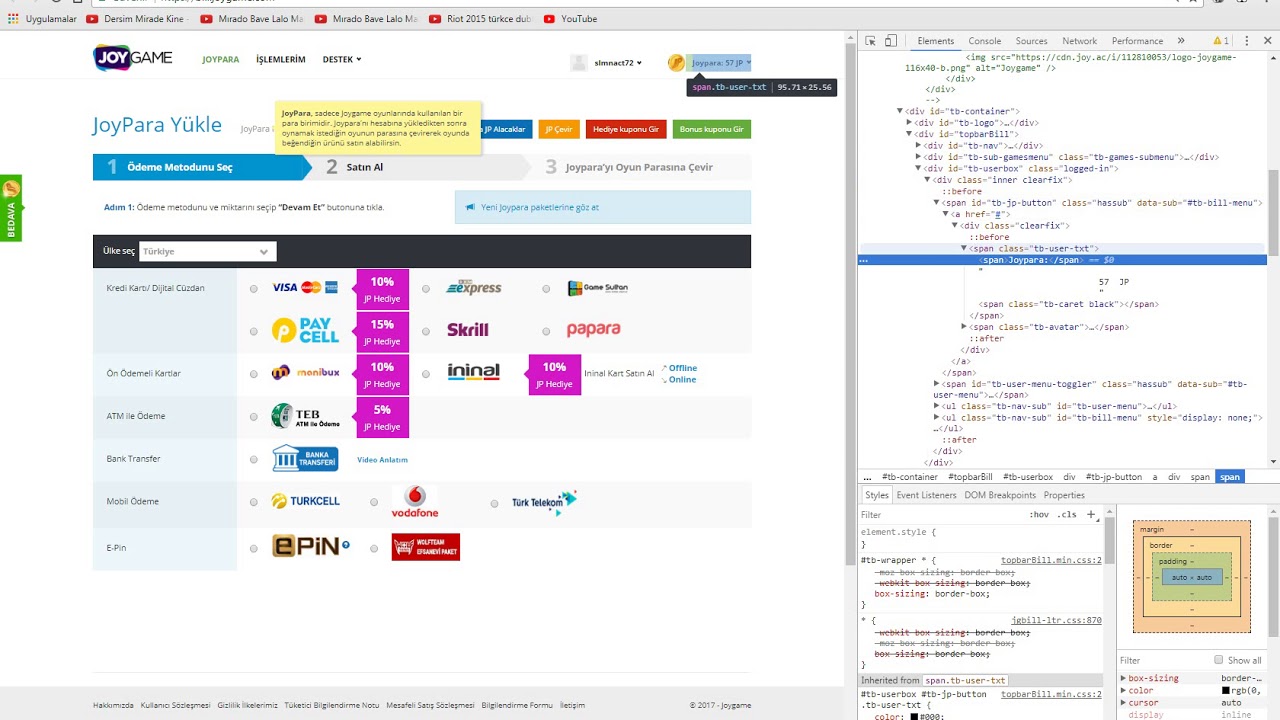Click the Visa Mastercard Amex logo

pos(305,288)
